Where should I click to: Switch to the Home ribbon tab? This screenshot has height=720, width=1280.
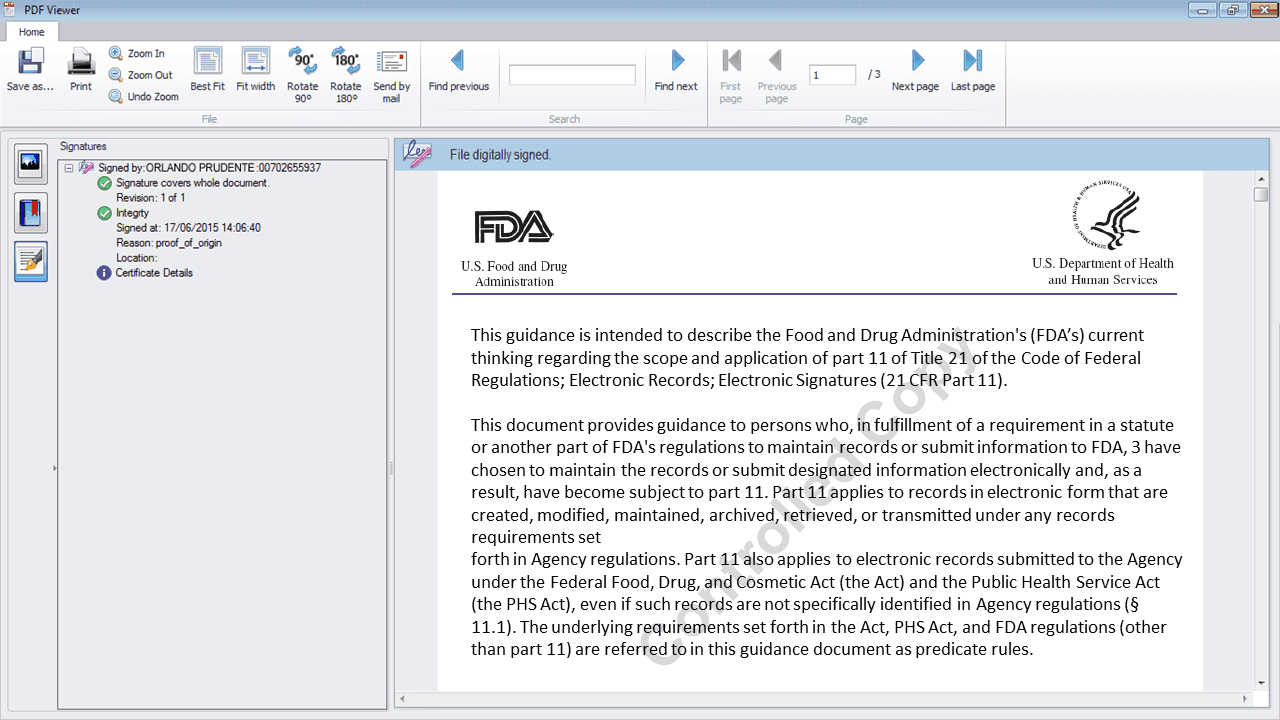click(31, 32)
